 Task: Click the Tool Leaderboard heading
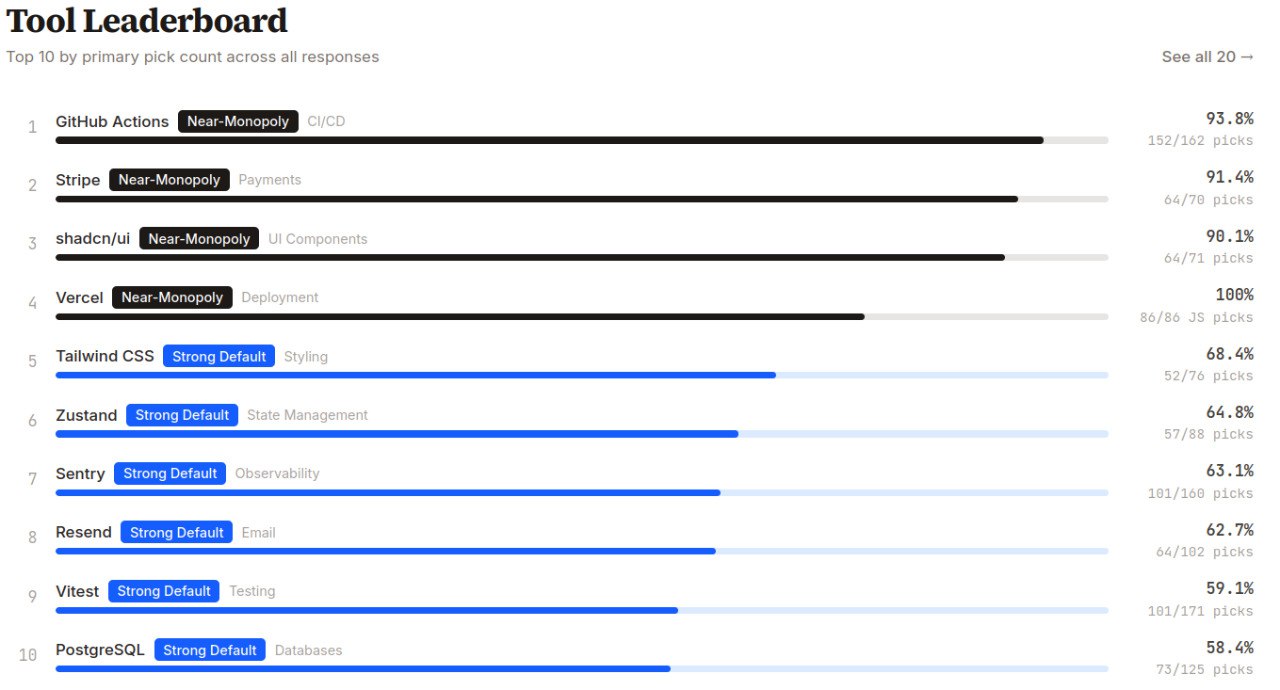[147, 20]
